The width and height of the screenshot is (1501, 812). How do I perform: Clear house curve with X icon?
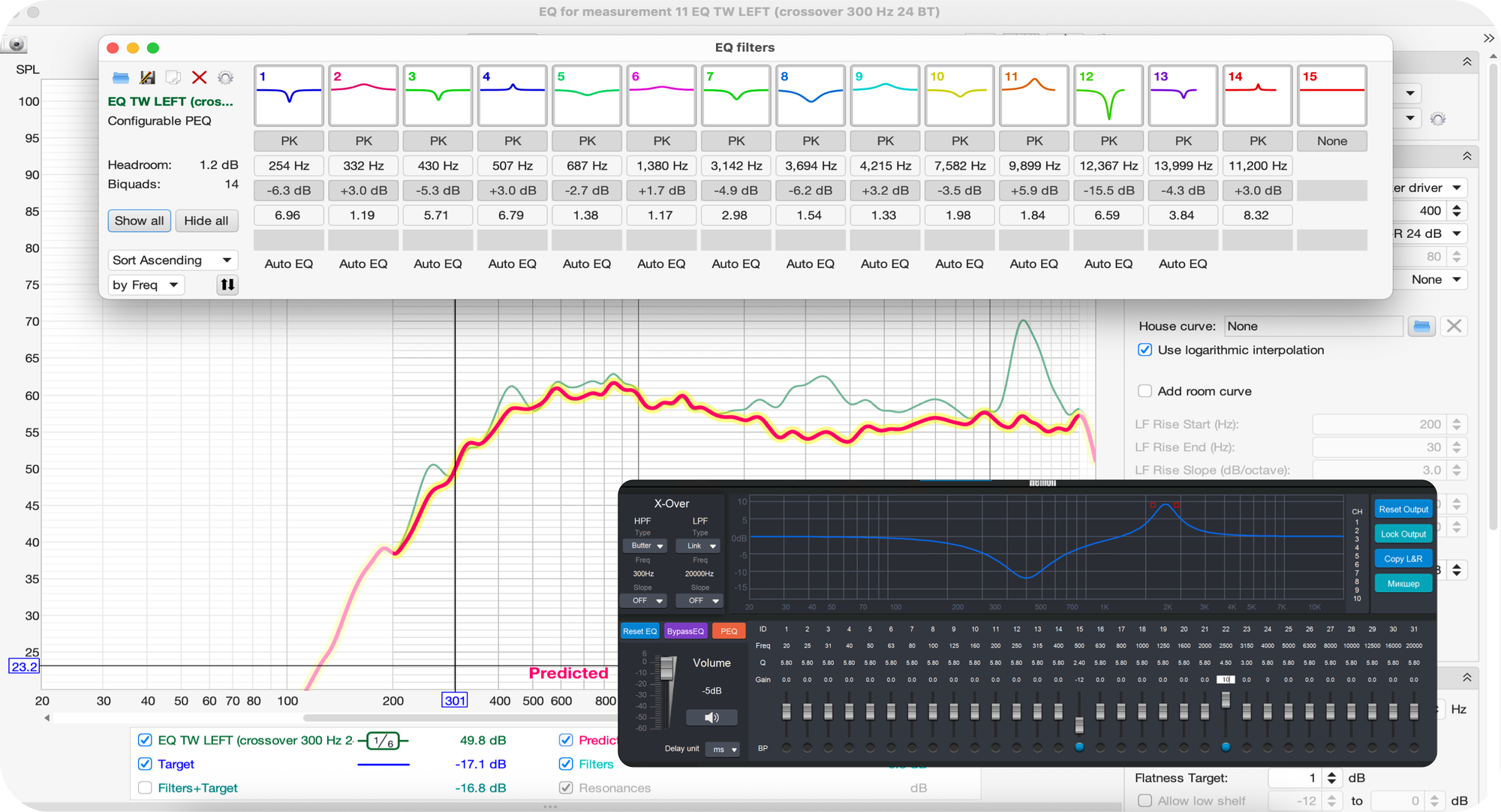(1454, 326)
